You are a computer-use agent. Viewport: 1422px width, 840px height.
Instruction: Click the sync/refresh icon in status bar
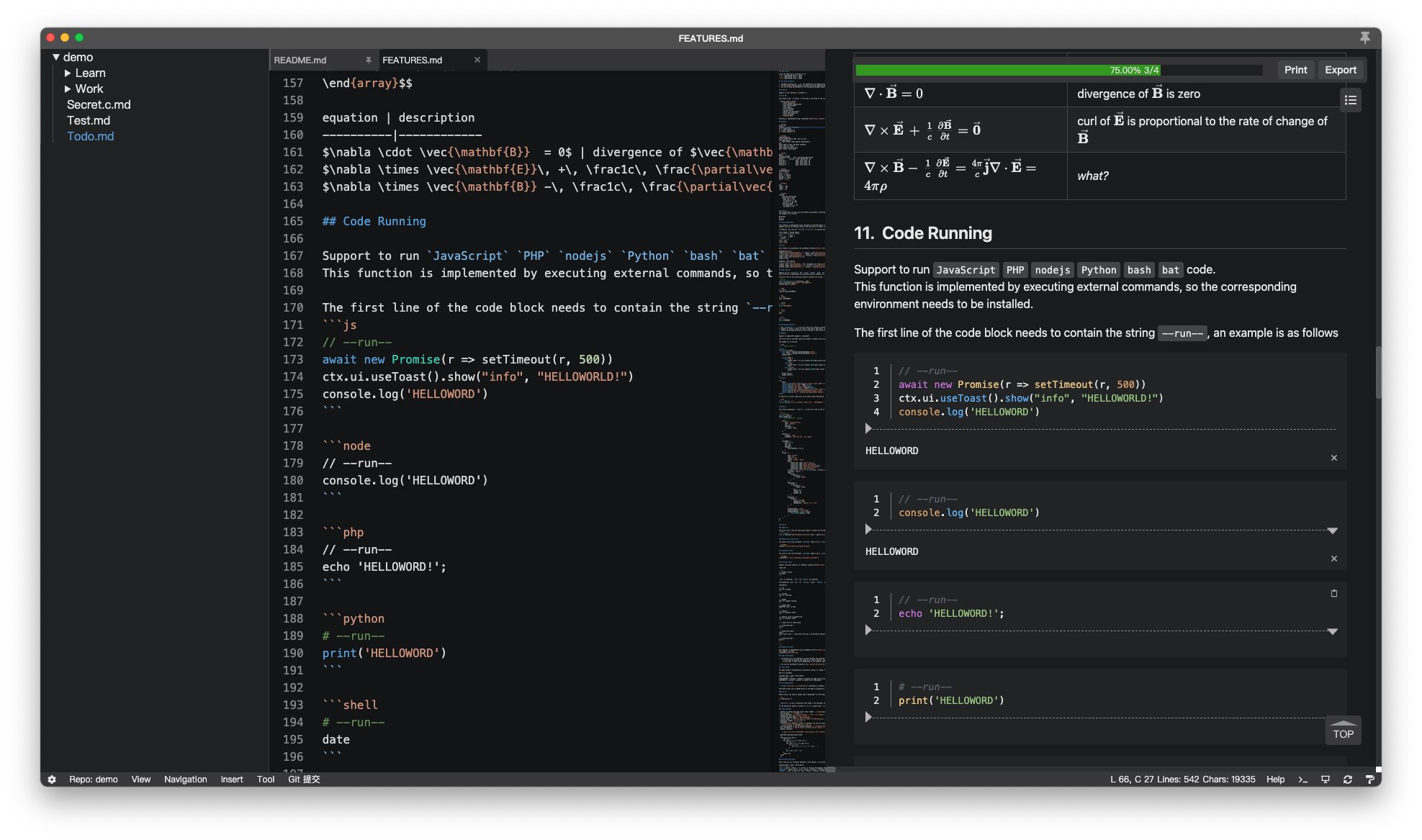(1348, 779)
